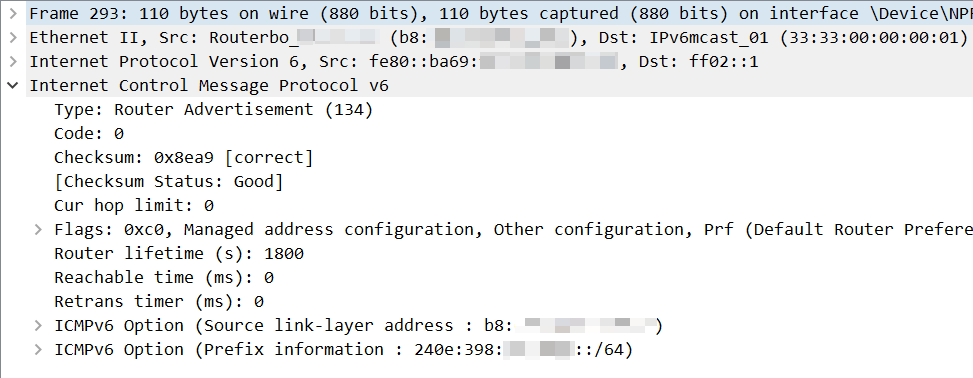Viewport: 973px width, 378px height.
Task: Select the Reachable time (ms) field
Action: [x=164, y=277]
